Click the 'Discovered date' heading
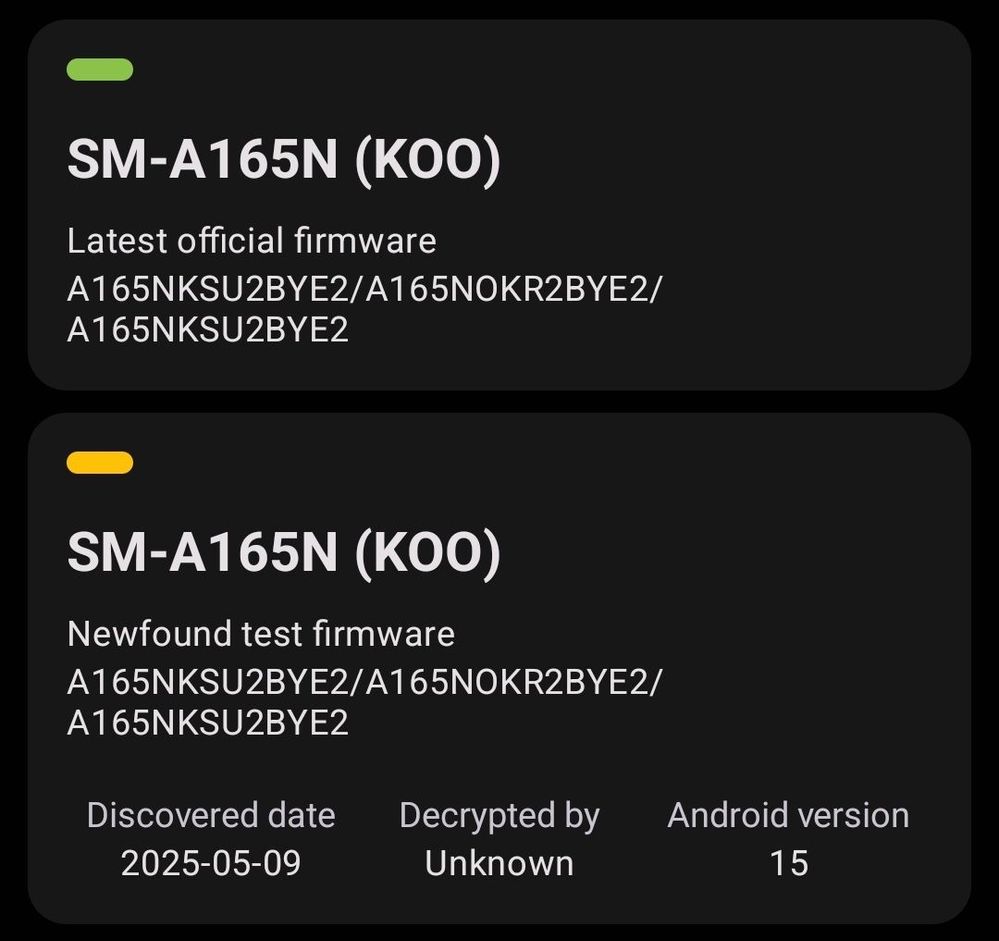Viewport: 999px width, 941px height. pyautogui.click(x=211, y=815)
